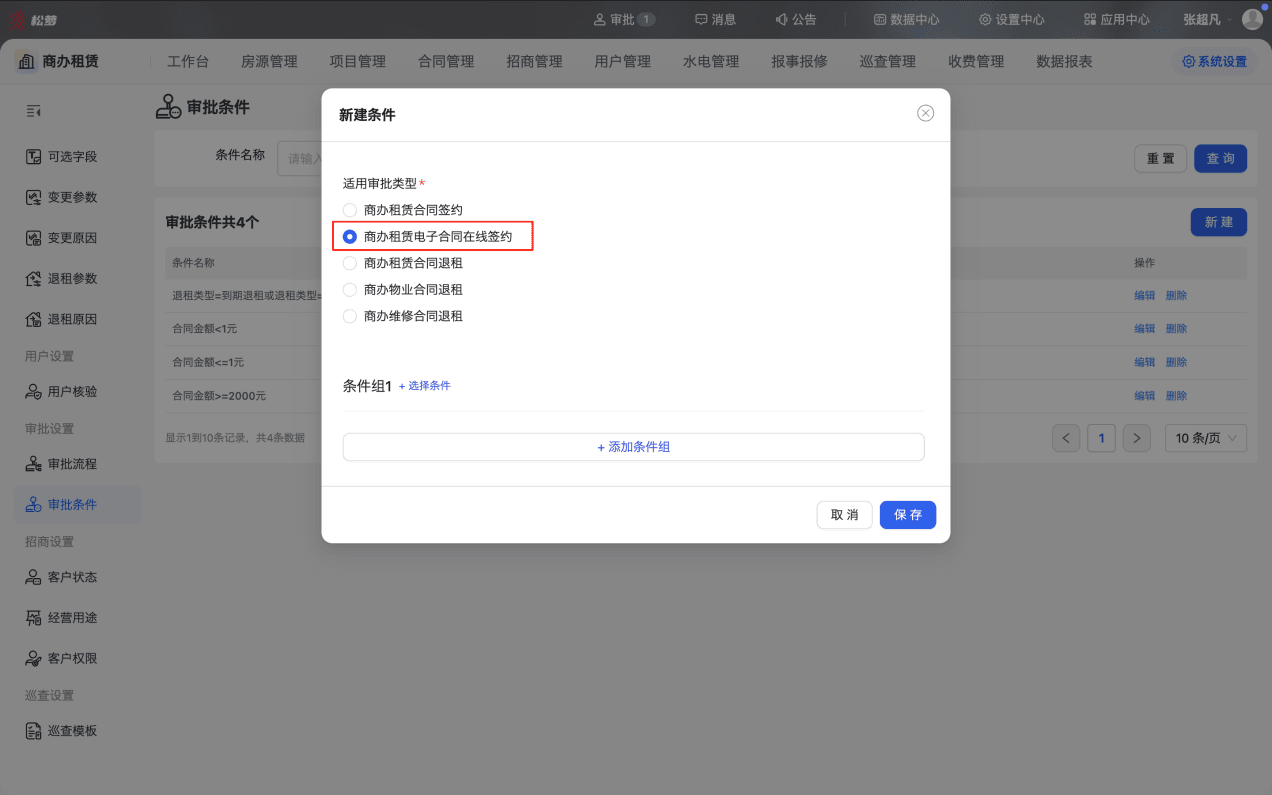
Task: Click the 商办租赁 app logo icon
Action: point(27,62)
